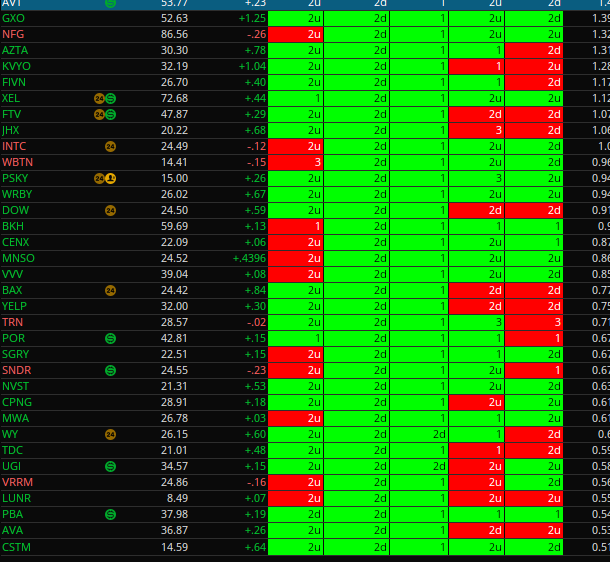Click the net change -.02 for TRN
610x562 pixels.
pyautogui.click(x=257, y=322)
